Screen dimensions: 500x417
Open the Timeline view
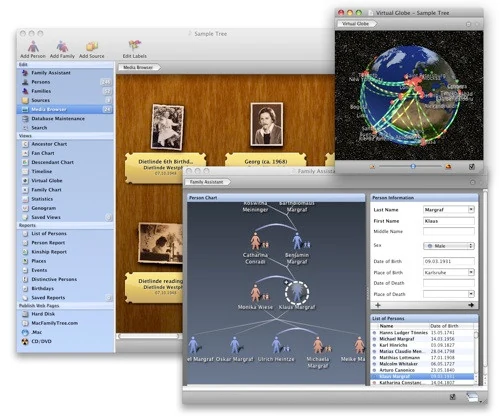click(x=65, y=171)
